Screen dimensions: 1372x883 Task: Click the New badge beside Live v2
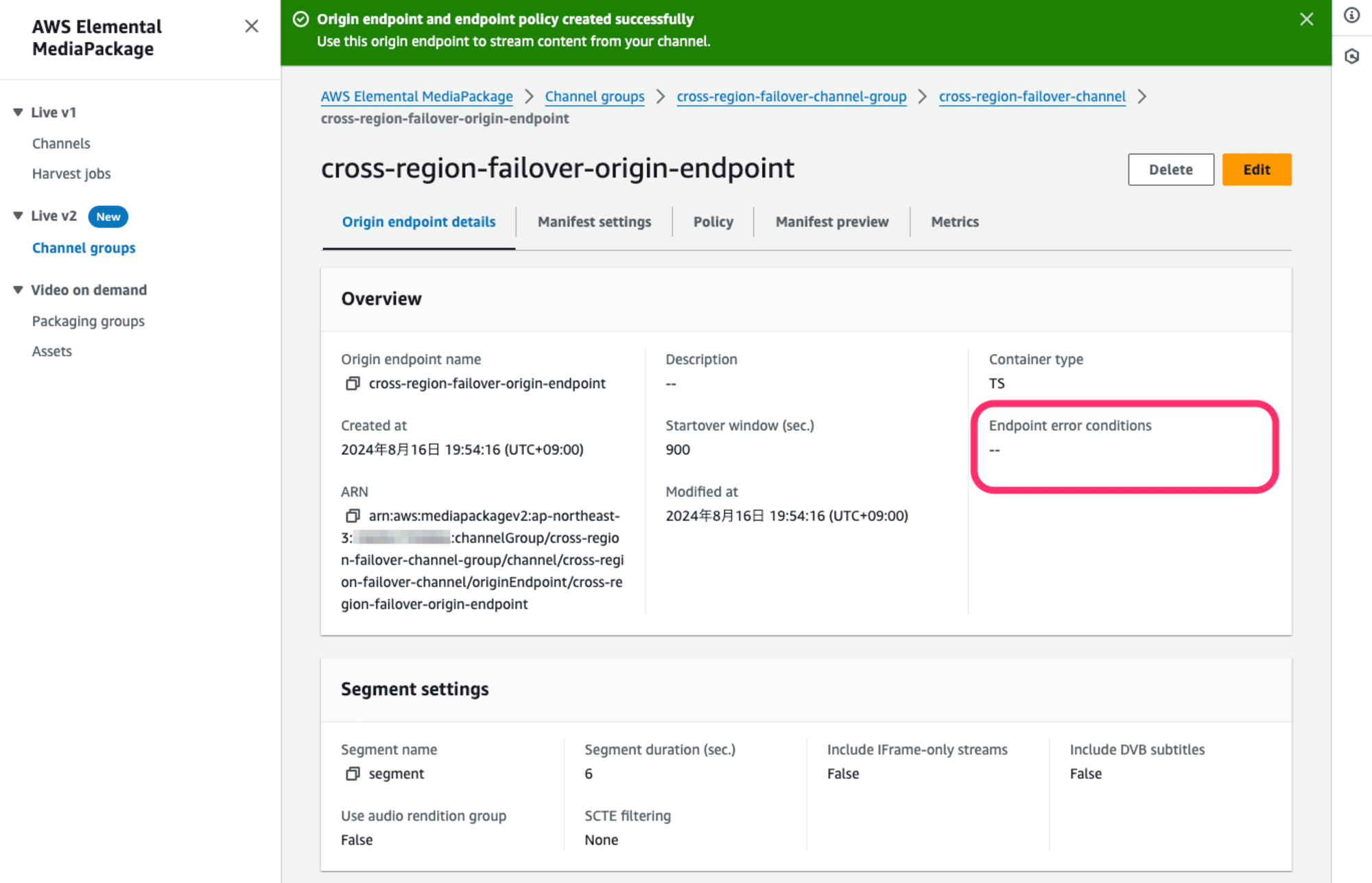(x=108, y=217)
